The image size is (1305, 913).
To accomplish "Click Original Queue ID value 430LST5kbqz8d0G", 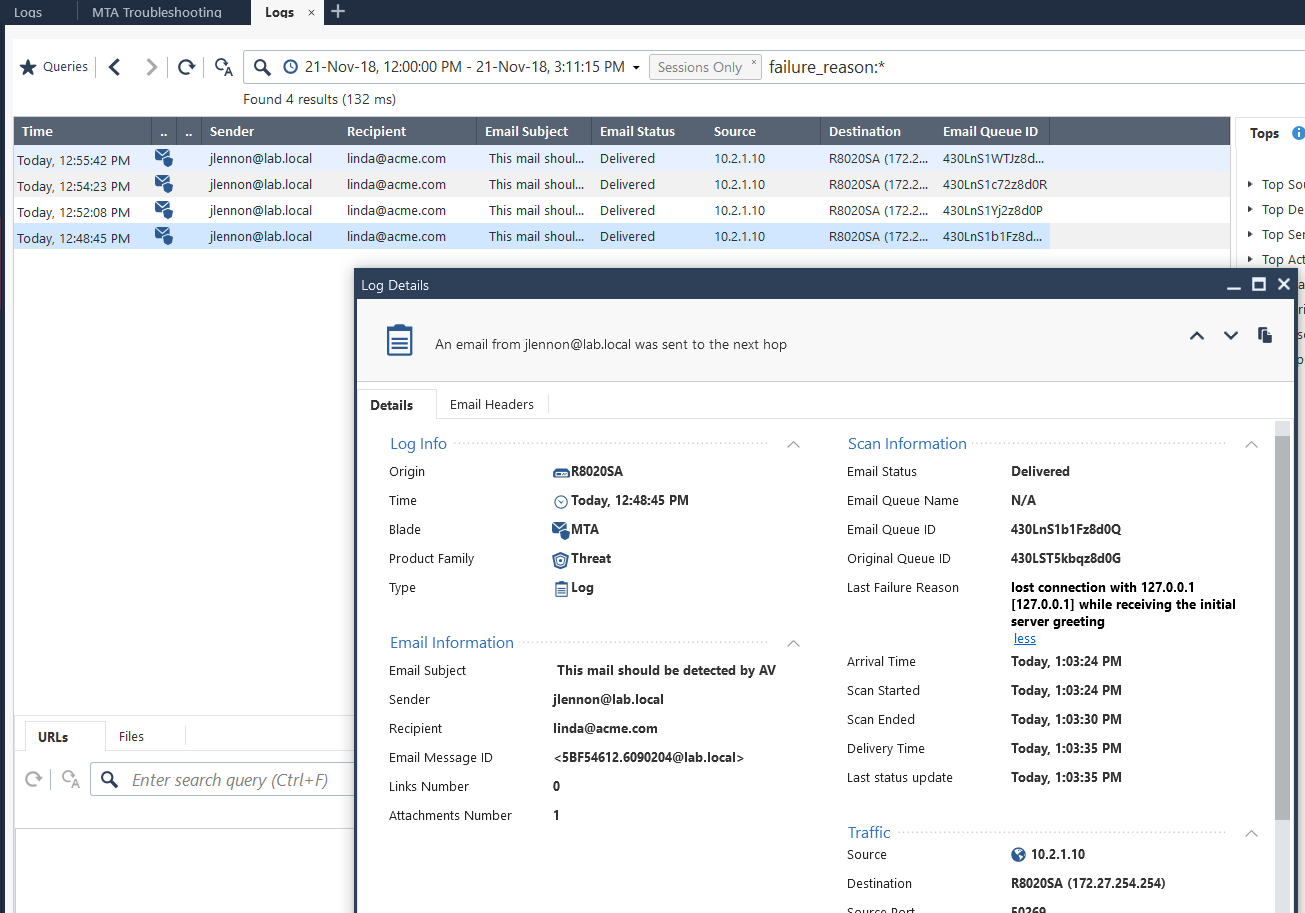I will pos(1066,559).
